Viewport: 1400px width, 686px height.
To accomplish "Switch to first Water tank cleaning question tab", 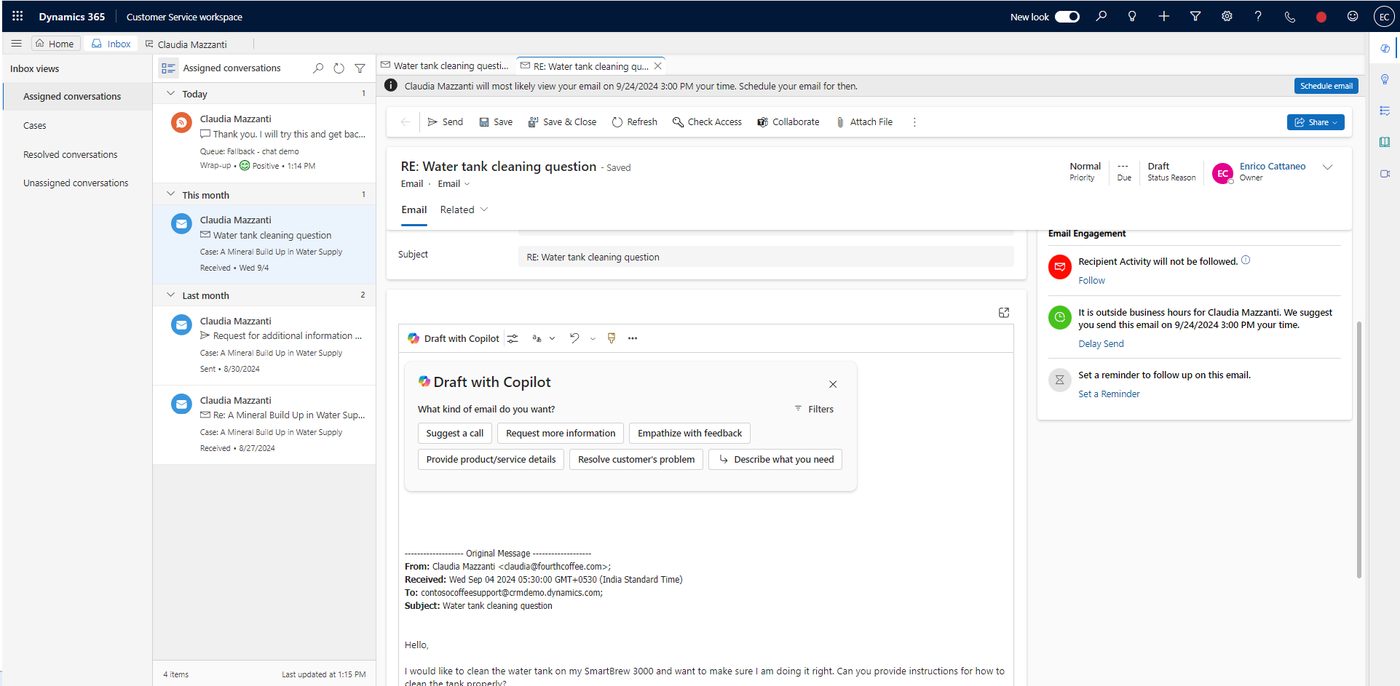I will click(x=445, y=66).
